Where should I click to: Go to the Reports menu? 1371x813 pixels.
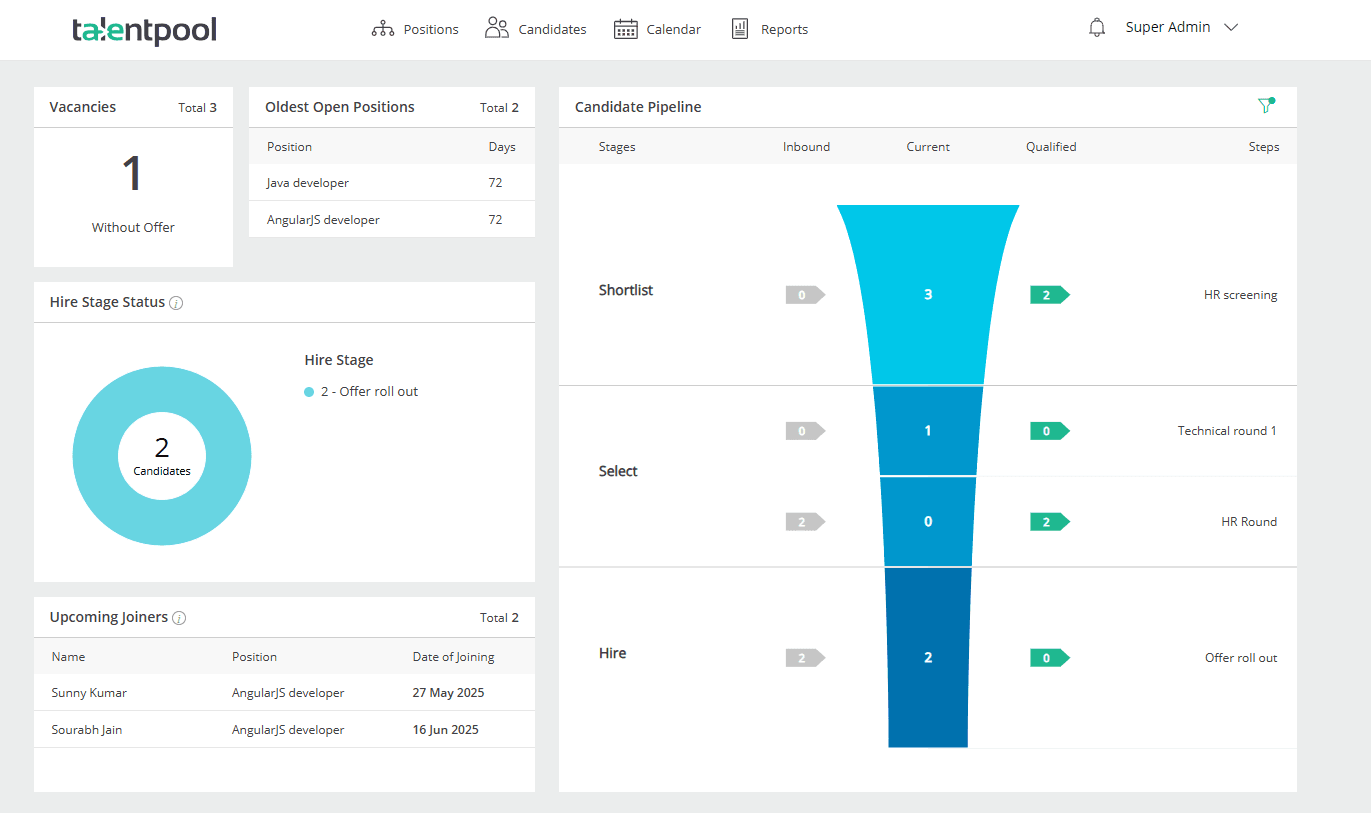(x=784, y=30)
